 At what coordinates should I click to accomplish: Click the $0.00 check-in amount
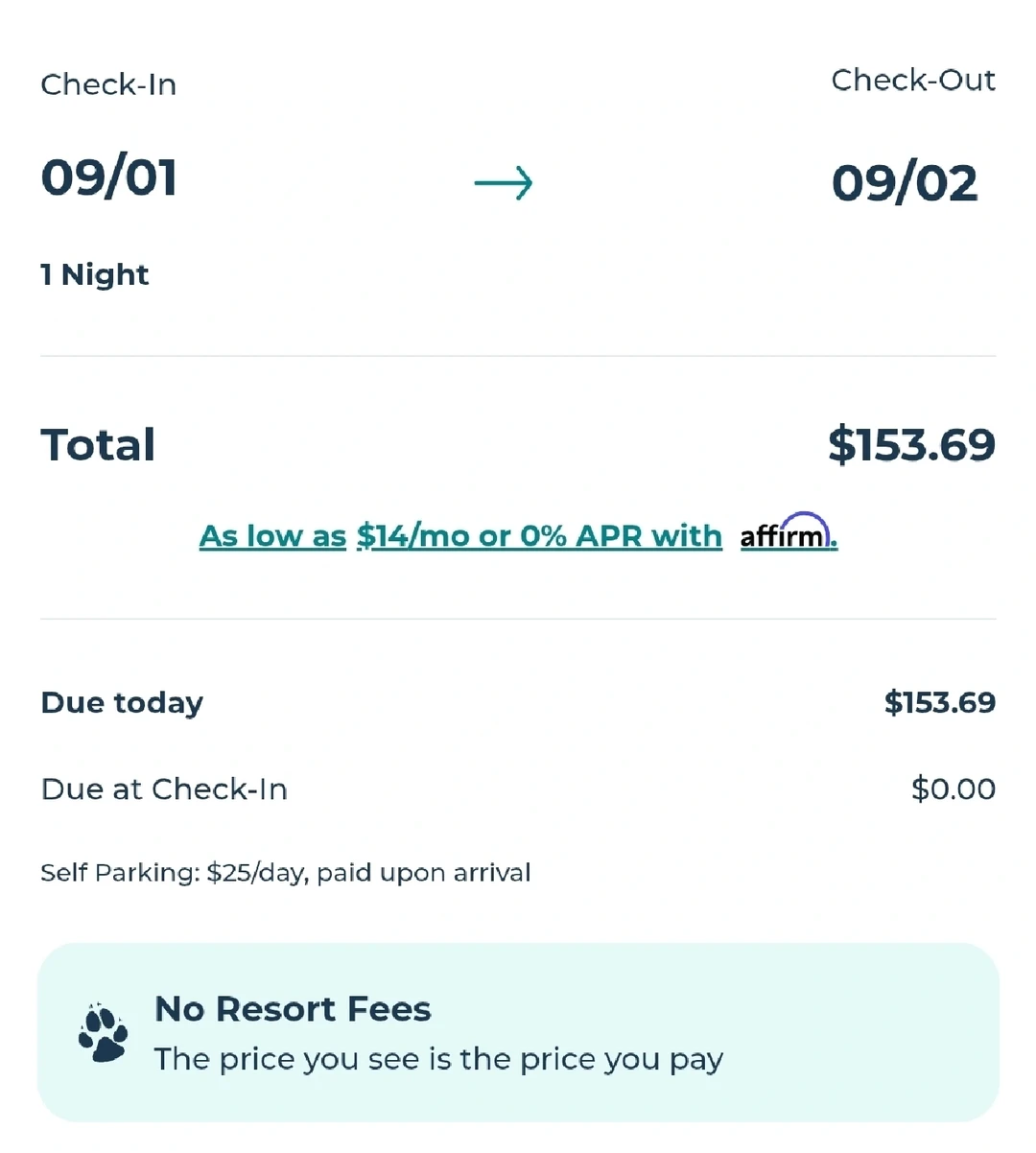click(x=953, y=788)
